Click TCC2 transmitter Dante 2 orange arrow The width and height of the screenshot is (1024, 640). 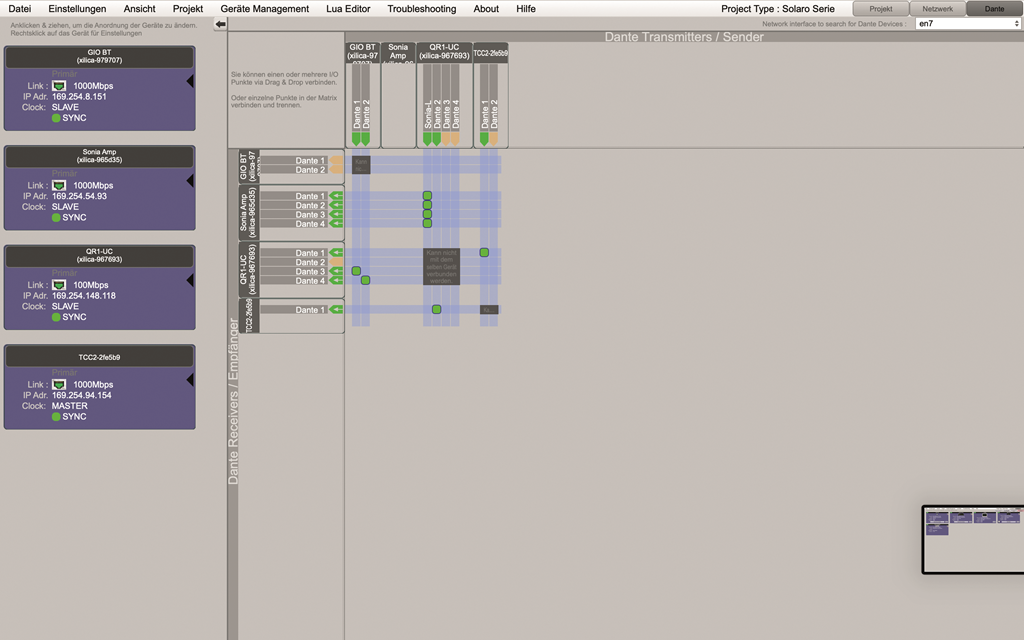[x=494, y=138]
